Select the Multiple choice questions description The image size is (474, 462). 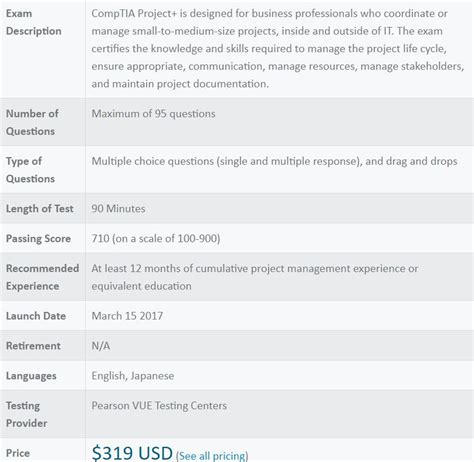coord(274,161)
